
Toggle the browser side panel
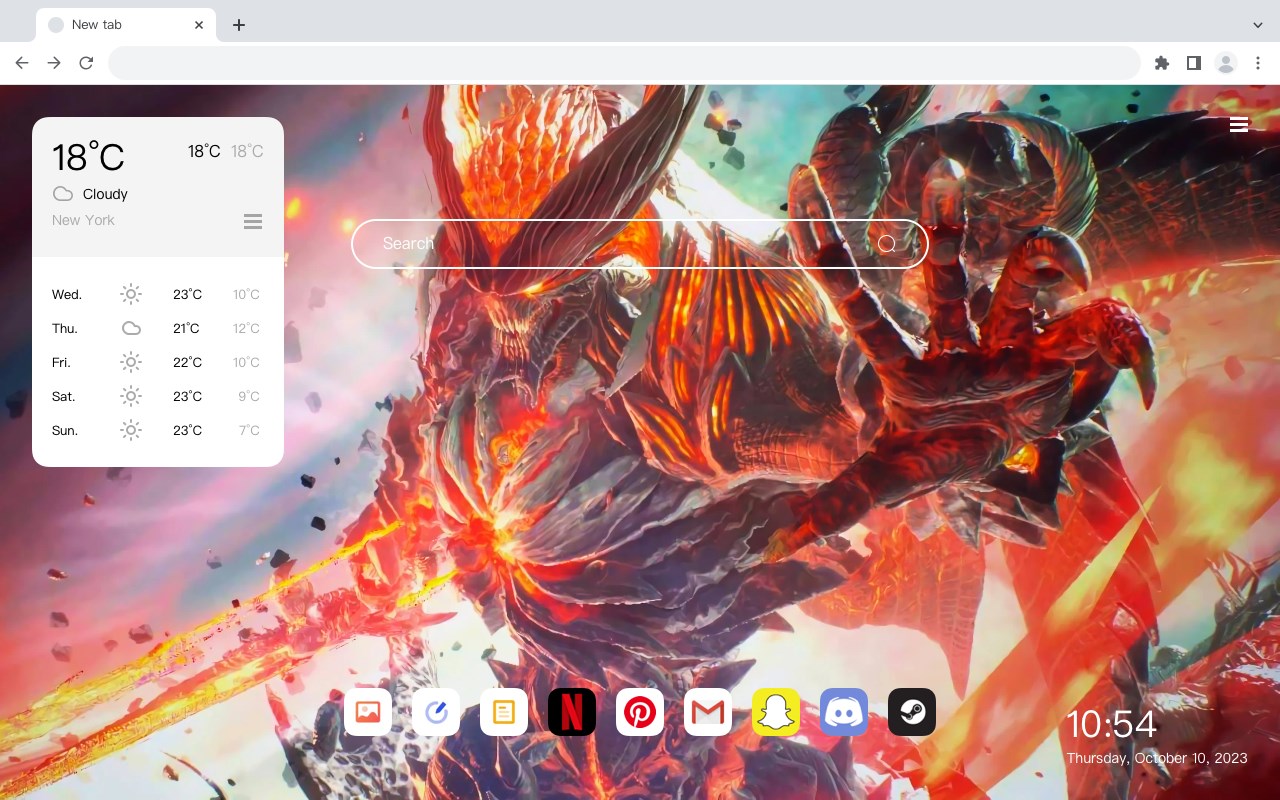[x=1193, y=63]
